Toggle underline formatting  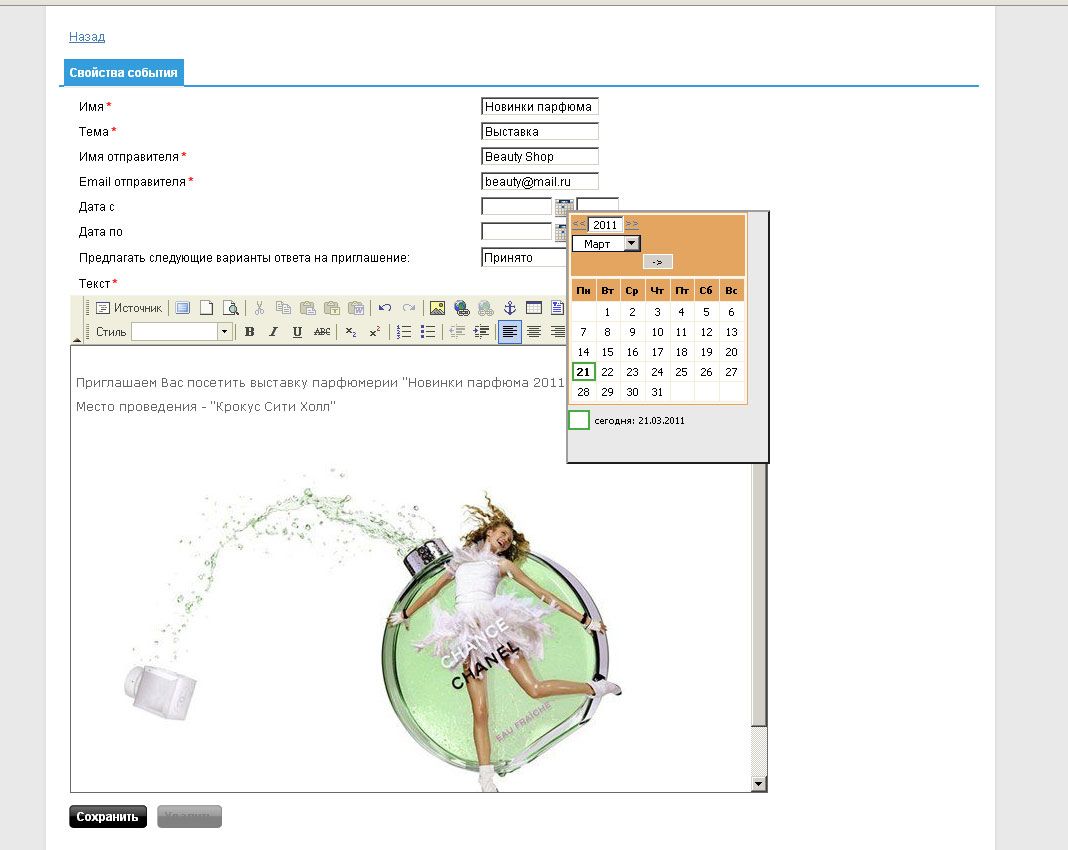pos(297,332)
